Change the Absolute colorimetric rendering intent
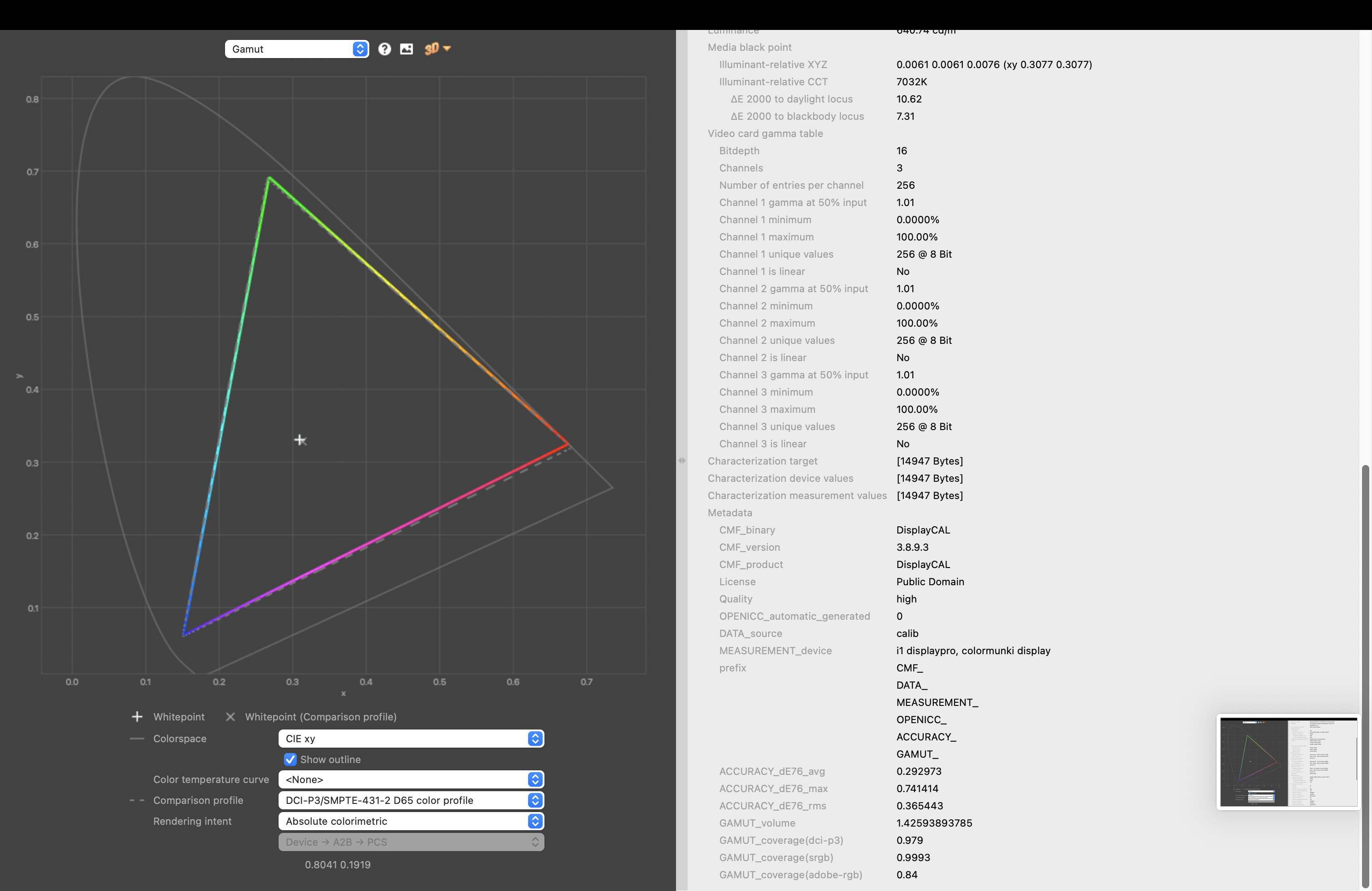 [x=411, y=821]
